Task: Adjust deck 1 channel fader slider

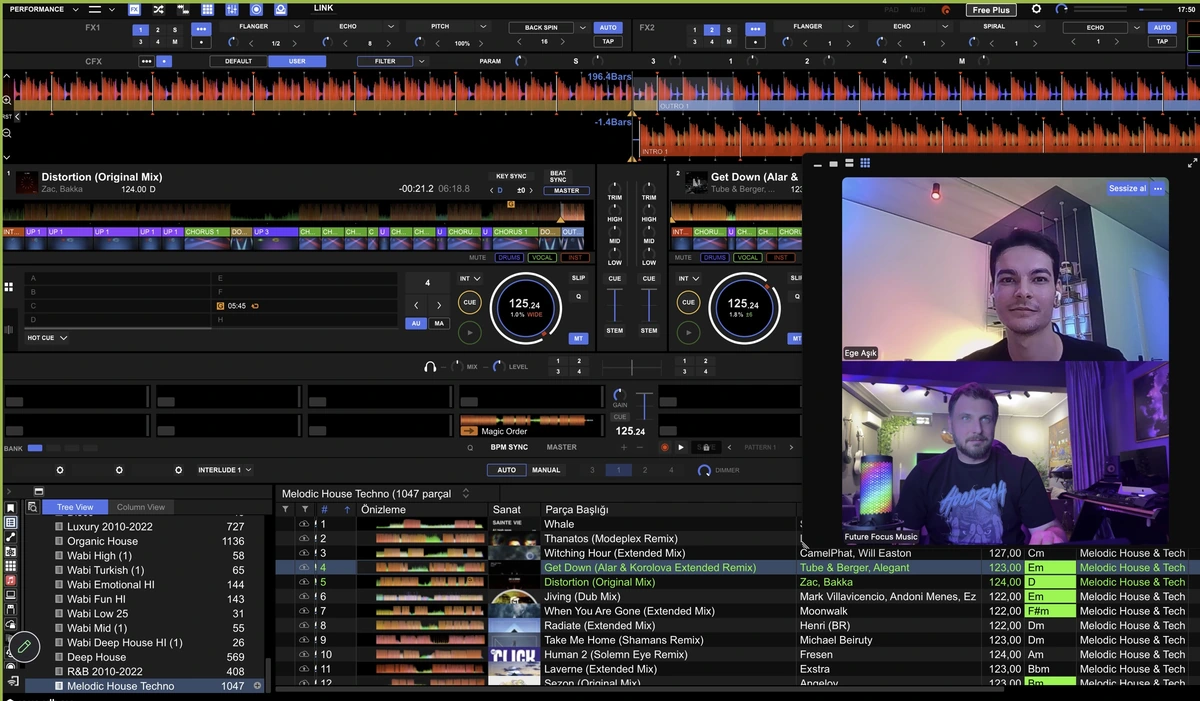Action: click(615, 304)
